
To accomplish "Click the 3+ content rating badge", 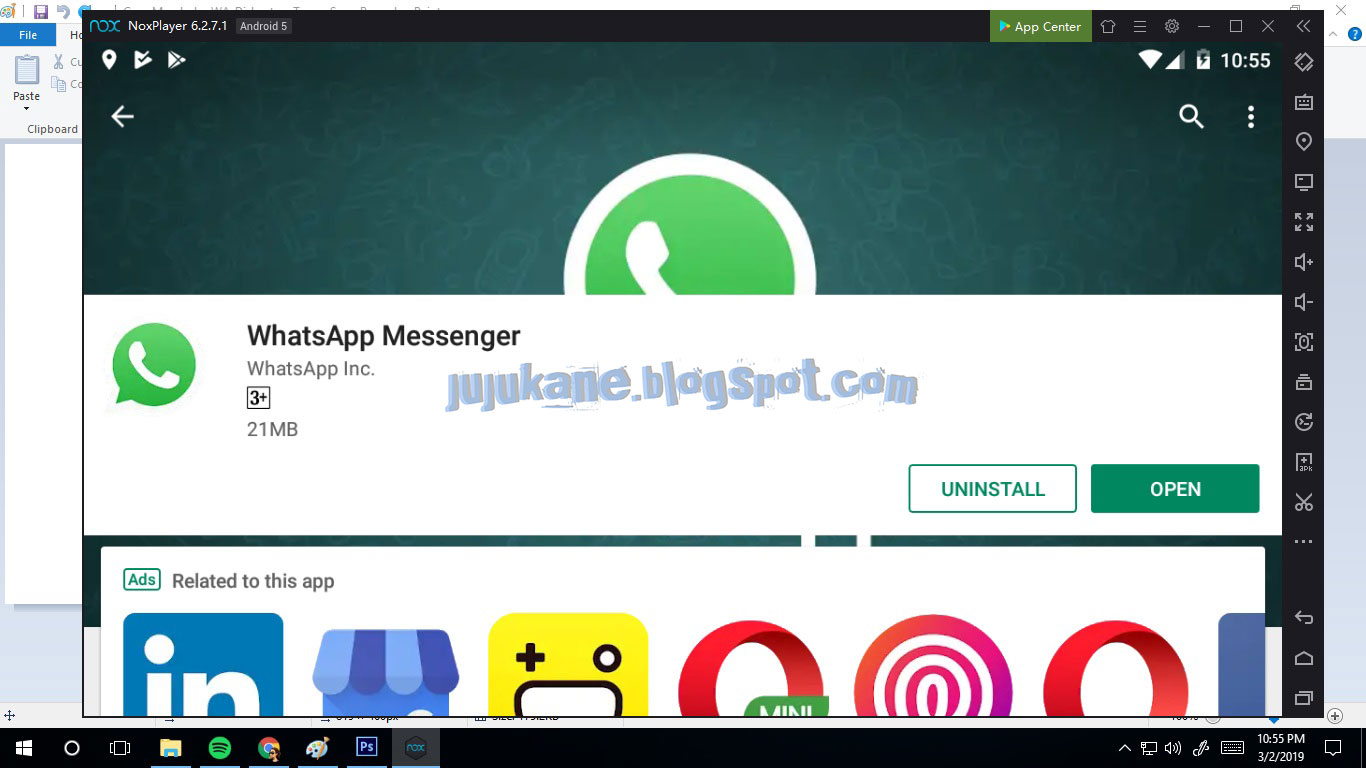I will coord(258,398).
